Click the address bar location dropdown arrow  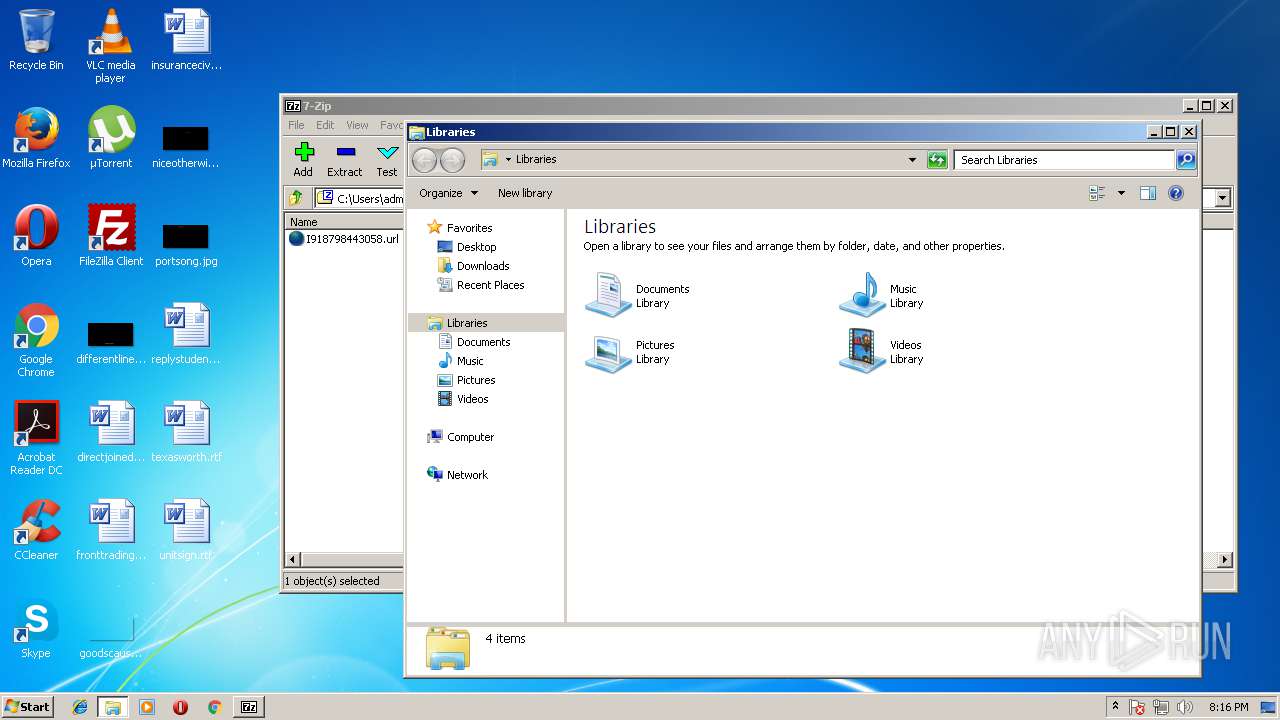[x=508, y=160]
